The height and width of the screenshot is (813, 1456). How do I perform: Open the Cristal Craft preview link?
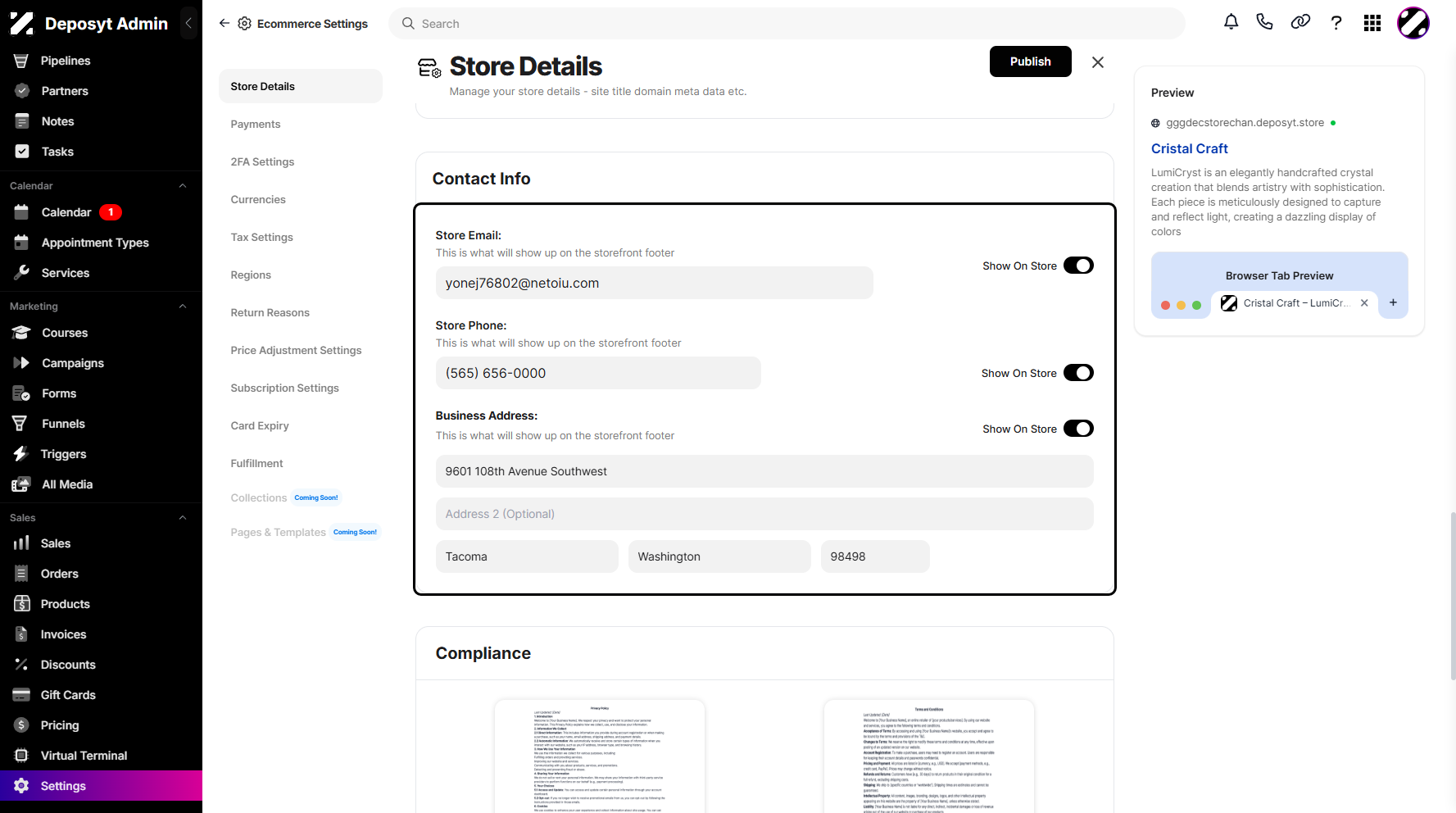point(1189,148)
